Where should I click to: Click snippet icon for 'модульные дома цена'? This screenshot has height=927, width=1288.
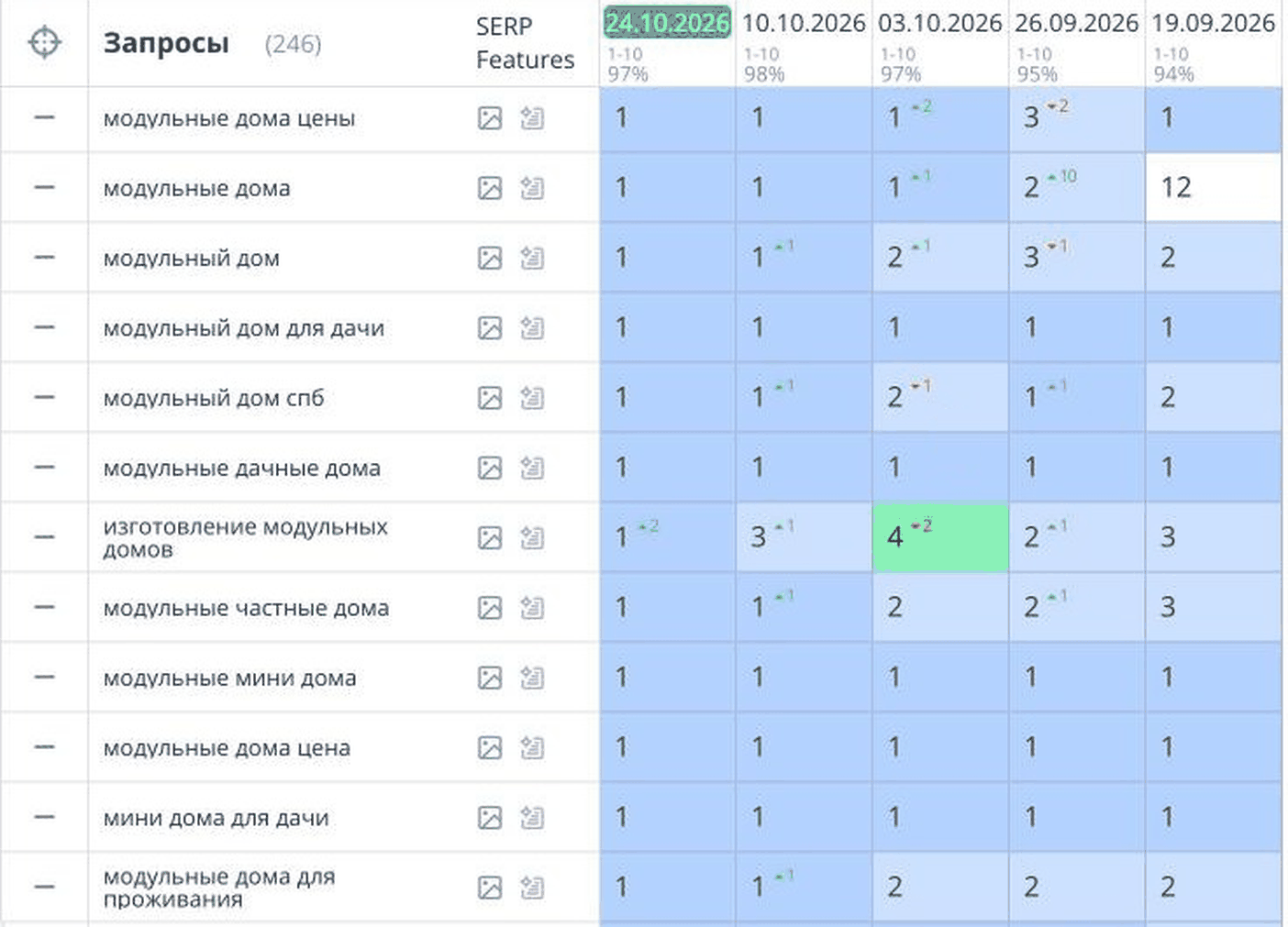[x=532, y=747]
